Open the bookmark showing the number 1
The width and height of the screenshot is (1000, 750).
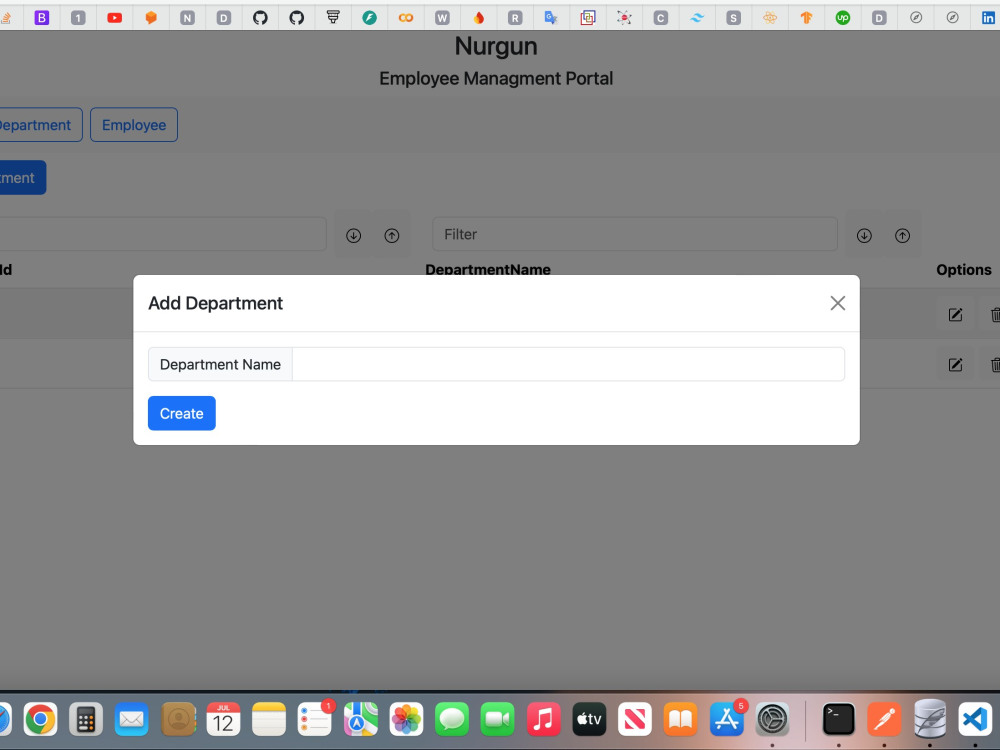78,18
